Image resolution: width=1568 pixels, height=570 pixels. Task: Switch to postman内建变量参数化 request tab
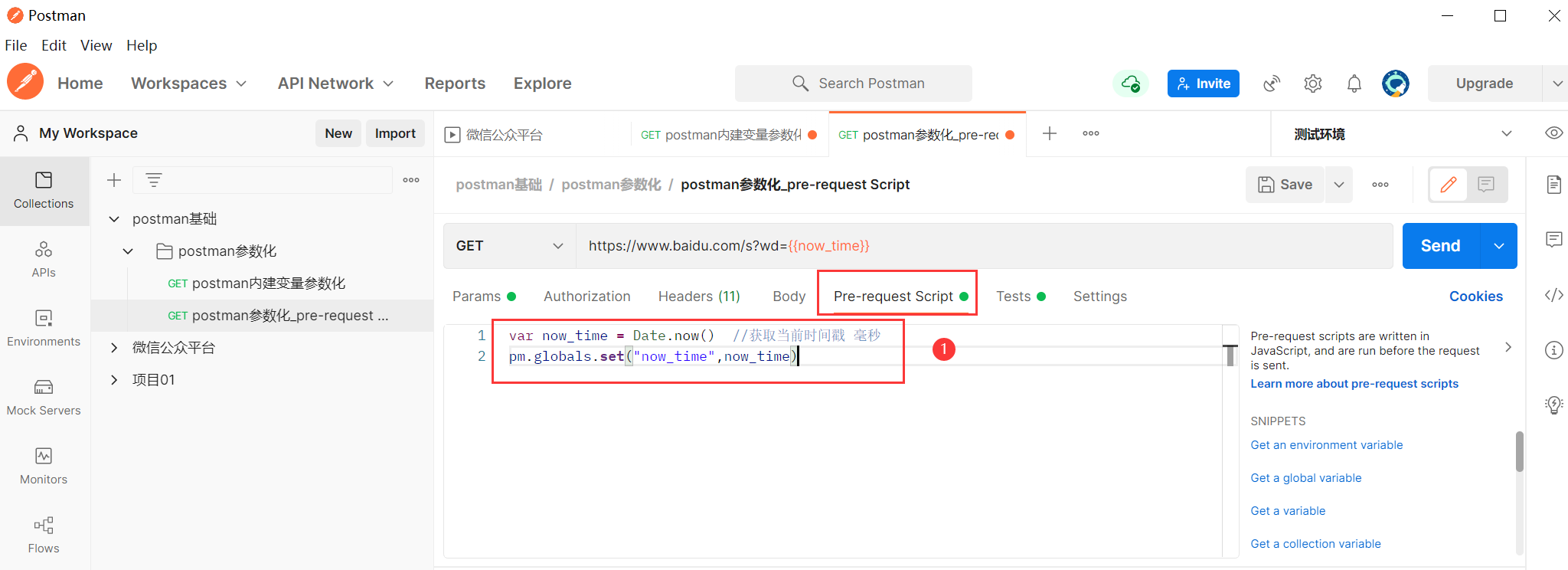click(x=730, y=135)
